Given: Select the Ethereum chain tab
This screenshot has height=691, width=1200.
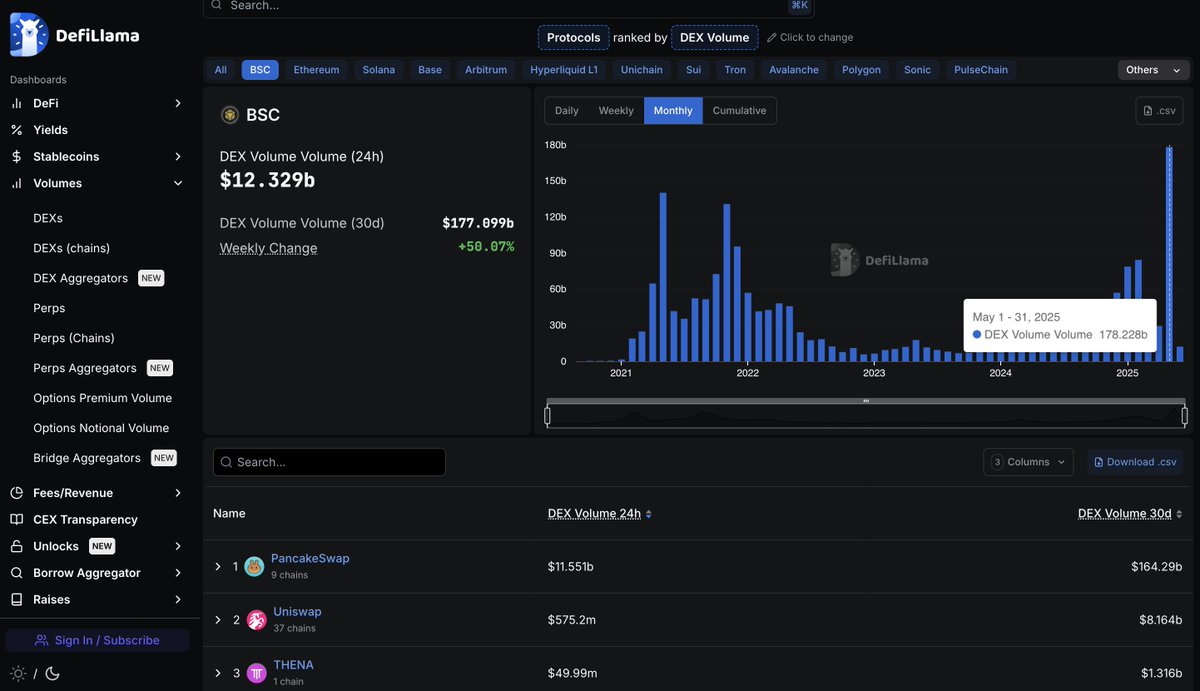Looking at the screenshot, I should [x=316, y=70].
